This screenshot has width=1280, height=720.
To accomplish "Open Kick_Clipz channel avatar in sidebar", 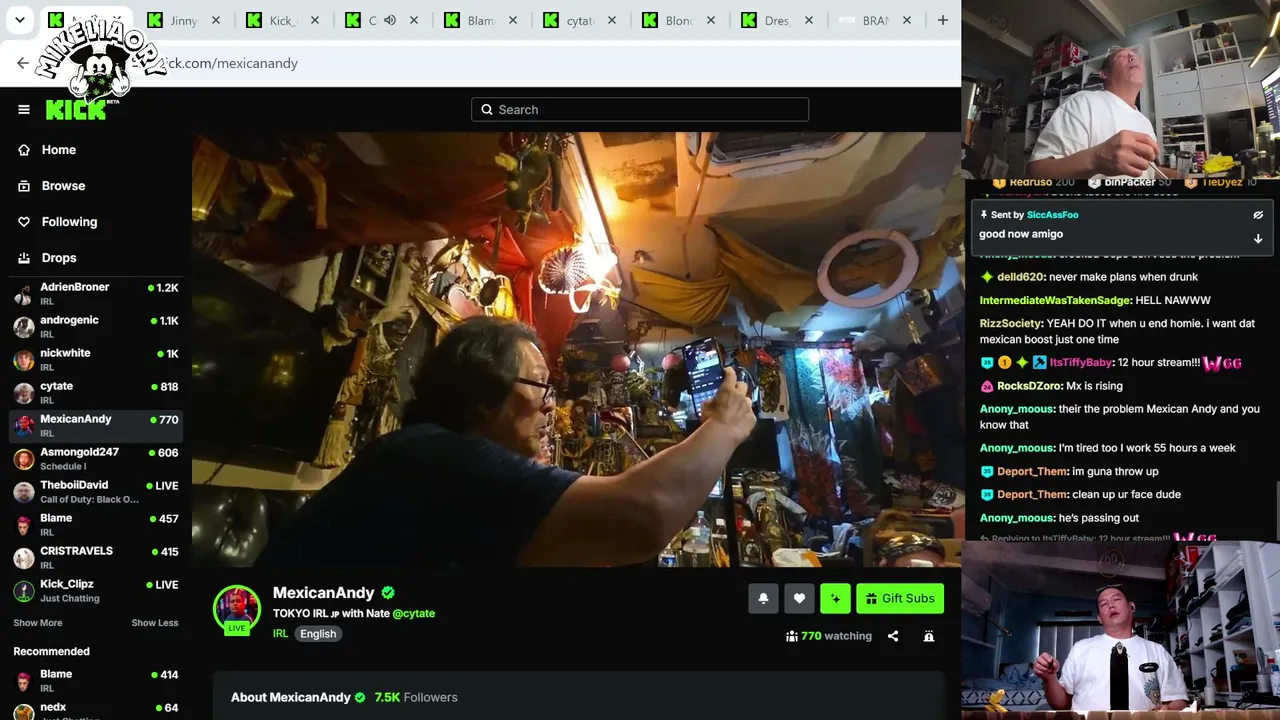I will point(23,591).
